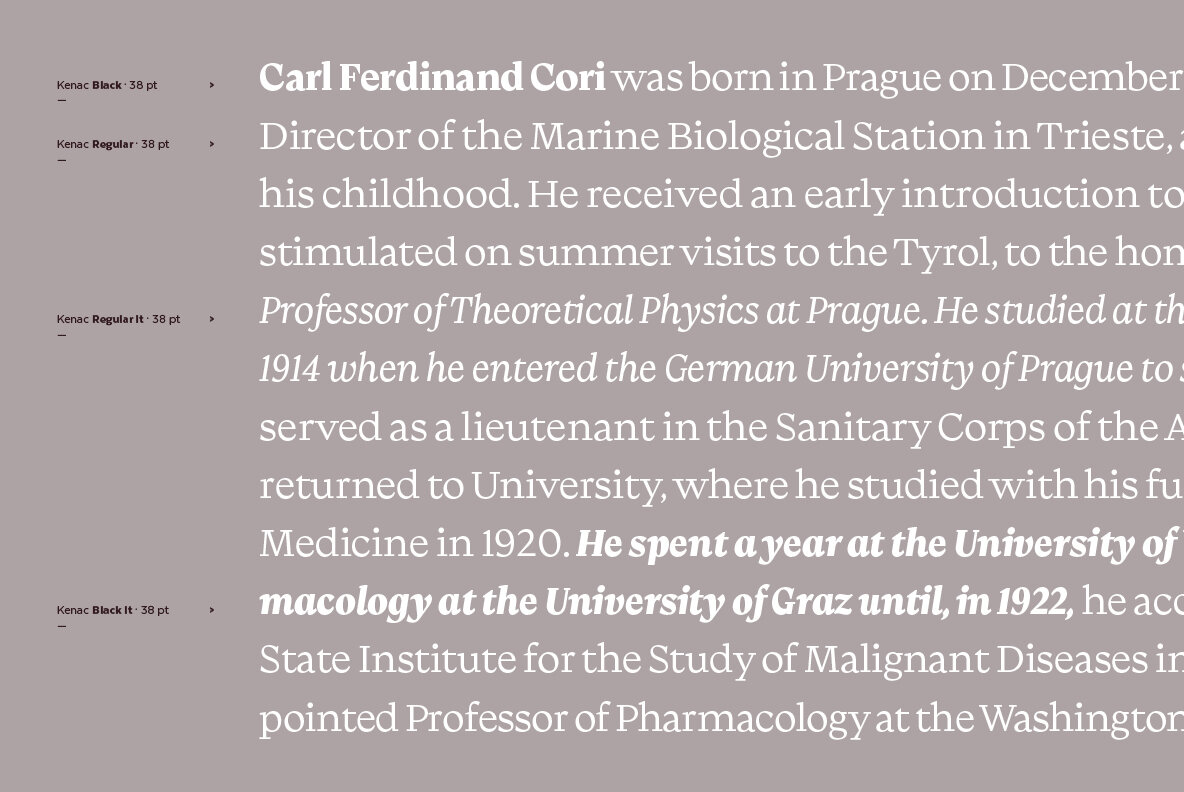This screenshot has width=1184, height=792.
Task: Click the arrow beside Kenac Regular It
Action: pos(211,319)
